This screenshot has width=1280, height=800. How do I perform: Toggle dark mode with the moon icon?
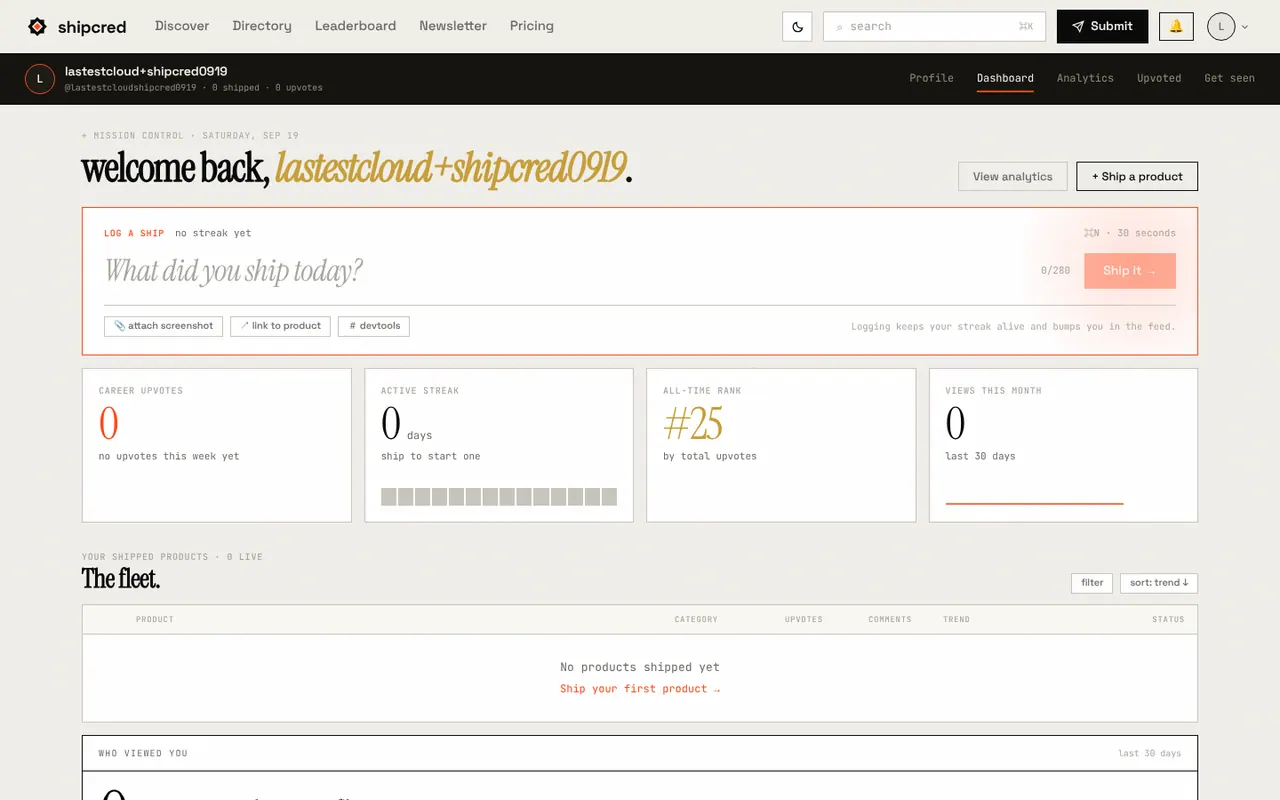(797, 27)
